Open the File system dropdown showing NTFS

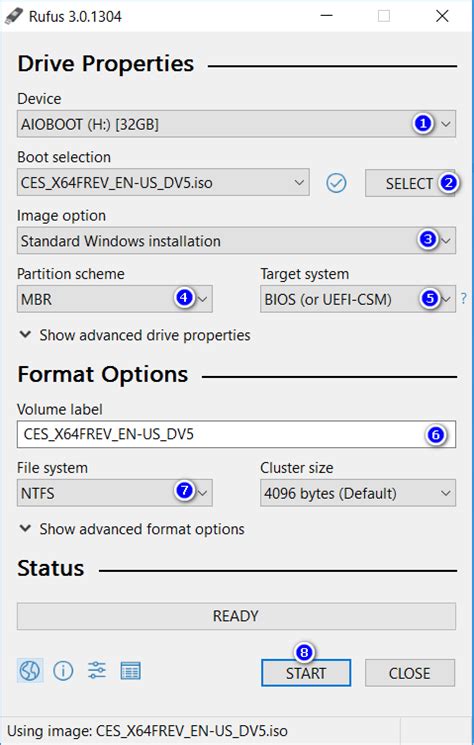coord(114,493)
